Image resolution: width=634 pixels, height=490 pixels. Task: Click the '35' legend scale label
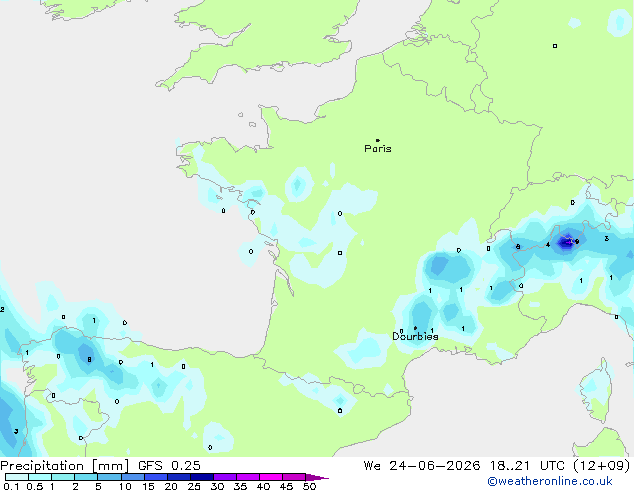click(240, 486)
